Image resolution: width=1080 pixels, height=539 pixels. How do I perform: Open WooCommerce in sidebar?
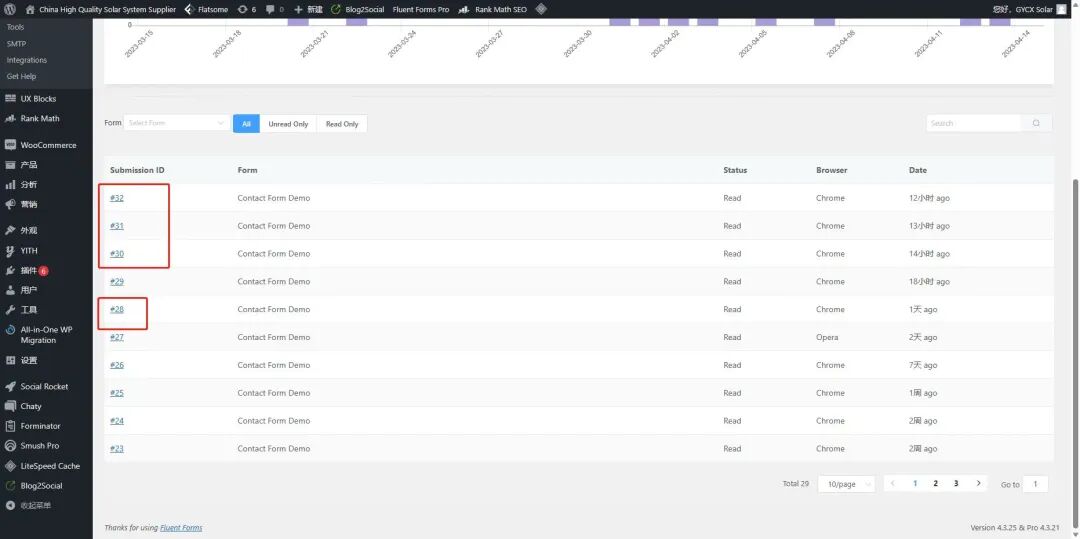pyautogui.click(x=46, y=145)
